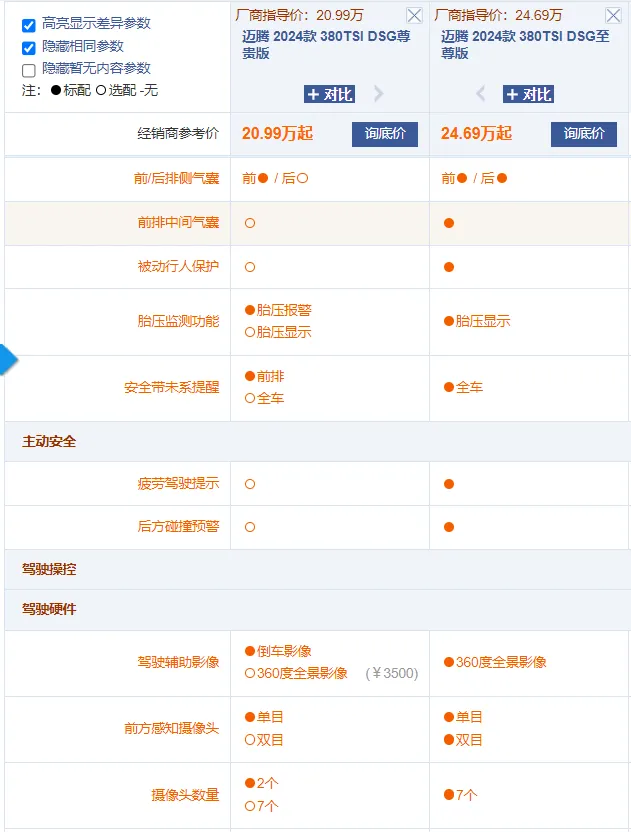Image resolution: width=631 pixels, height=832 pixels.
Task: Add 至尊版 to compare with +对比
Action: [529, 94]
